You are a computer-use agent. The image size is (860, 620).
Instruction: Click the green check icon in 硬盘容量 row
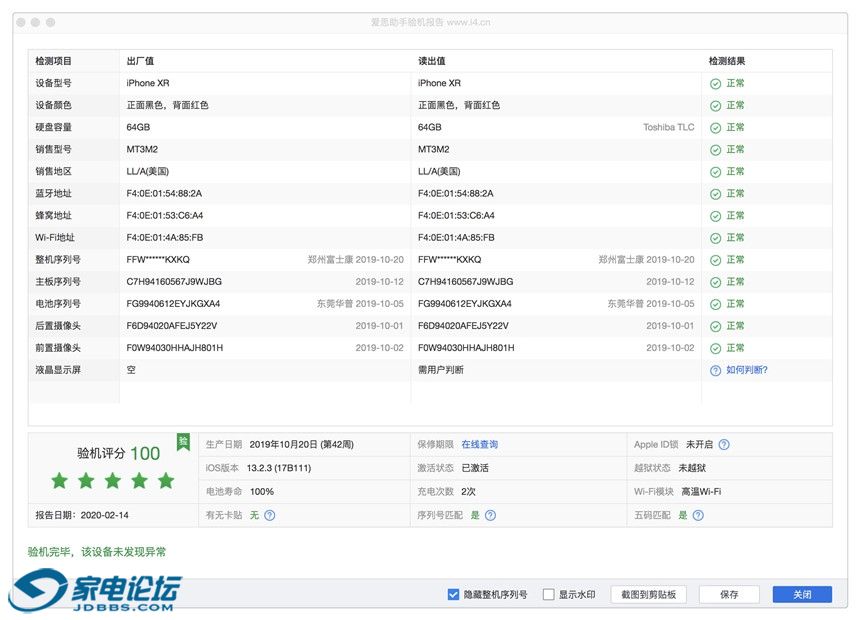pos(715,128)
